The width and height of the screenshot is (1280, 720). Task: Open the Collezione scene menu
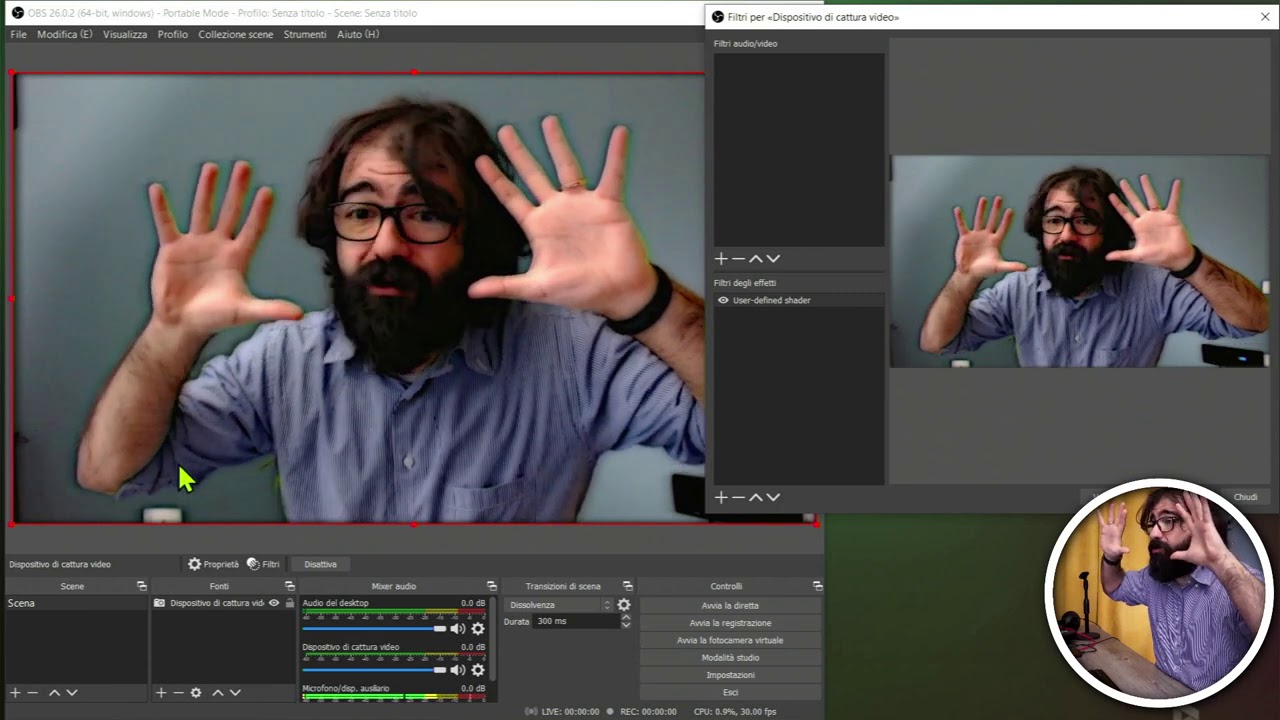pyautogui.click(x=235, y=34)
